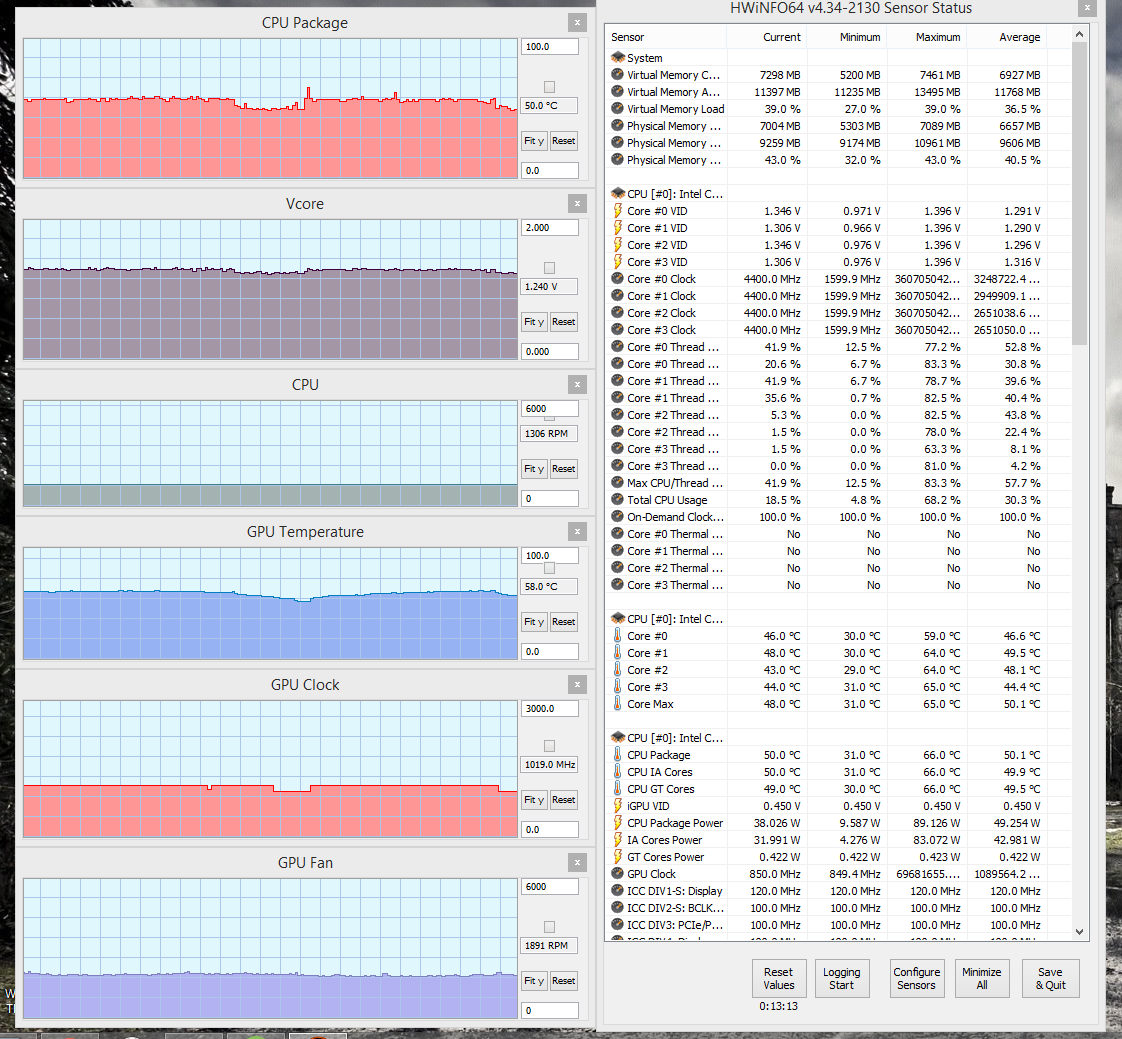Click Reset Values button
Viewport: 1122px width, 1039px height.
pos(779,978)
